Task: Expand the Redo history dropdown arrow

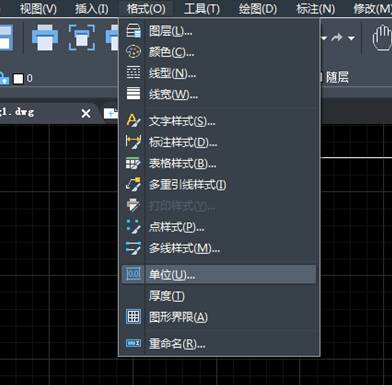Action: (351, 38)
